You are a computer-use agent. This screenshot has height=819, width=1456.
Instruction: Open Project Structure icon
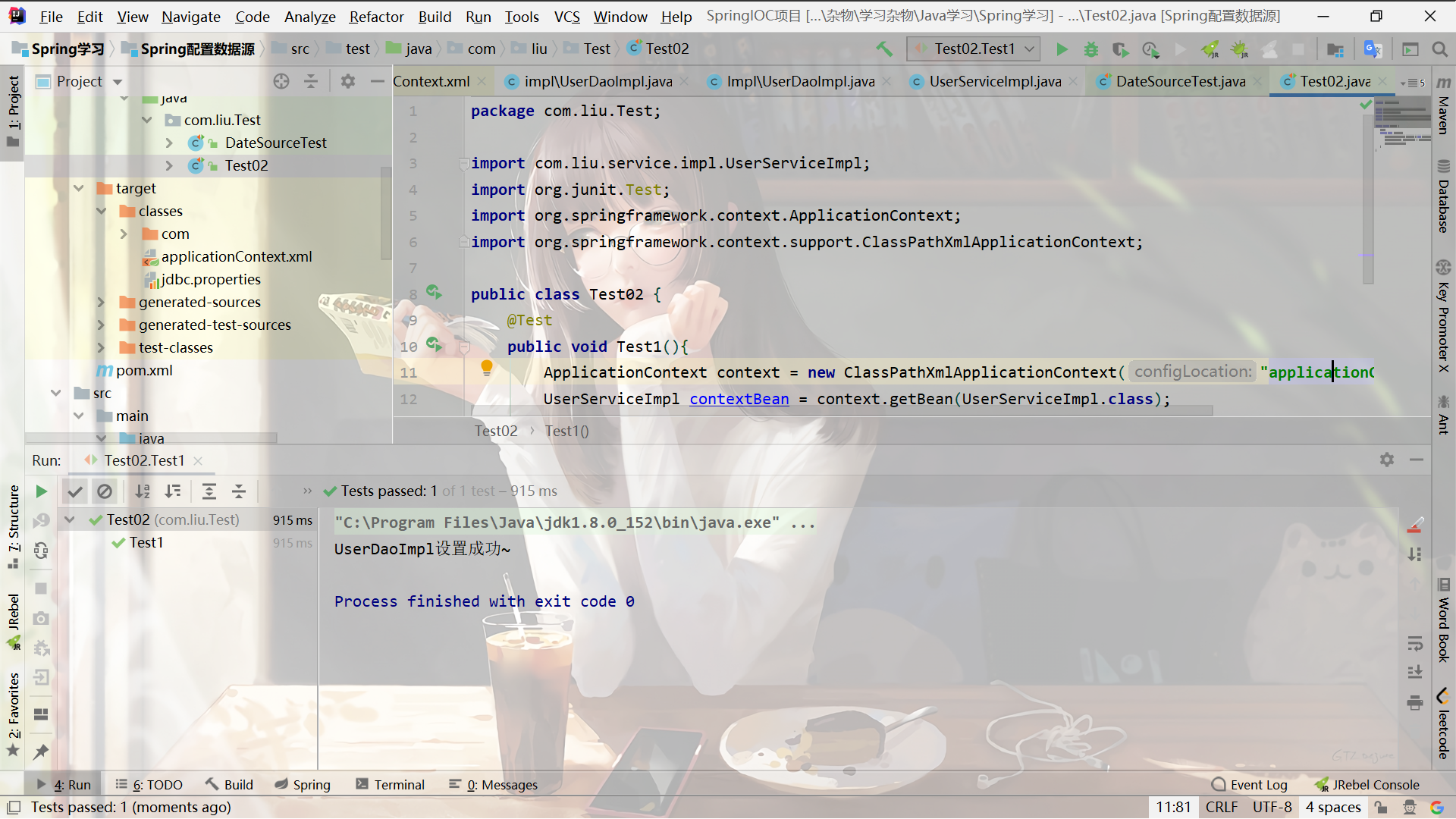pos(1335,49)
